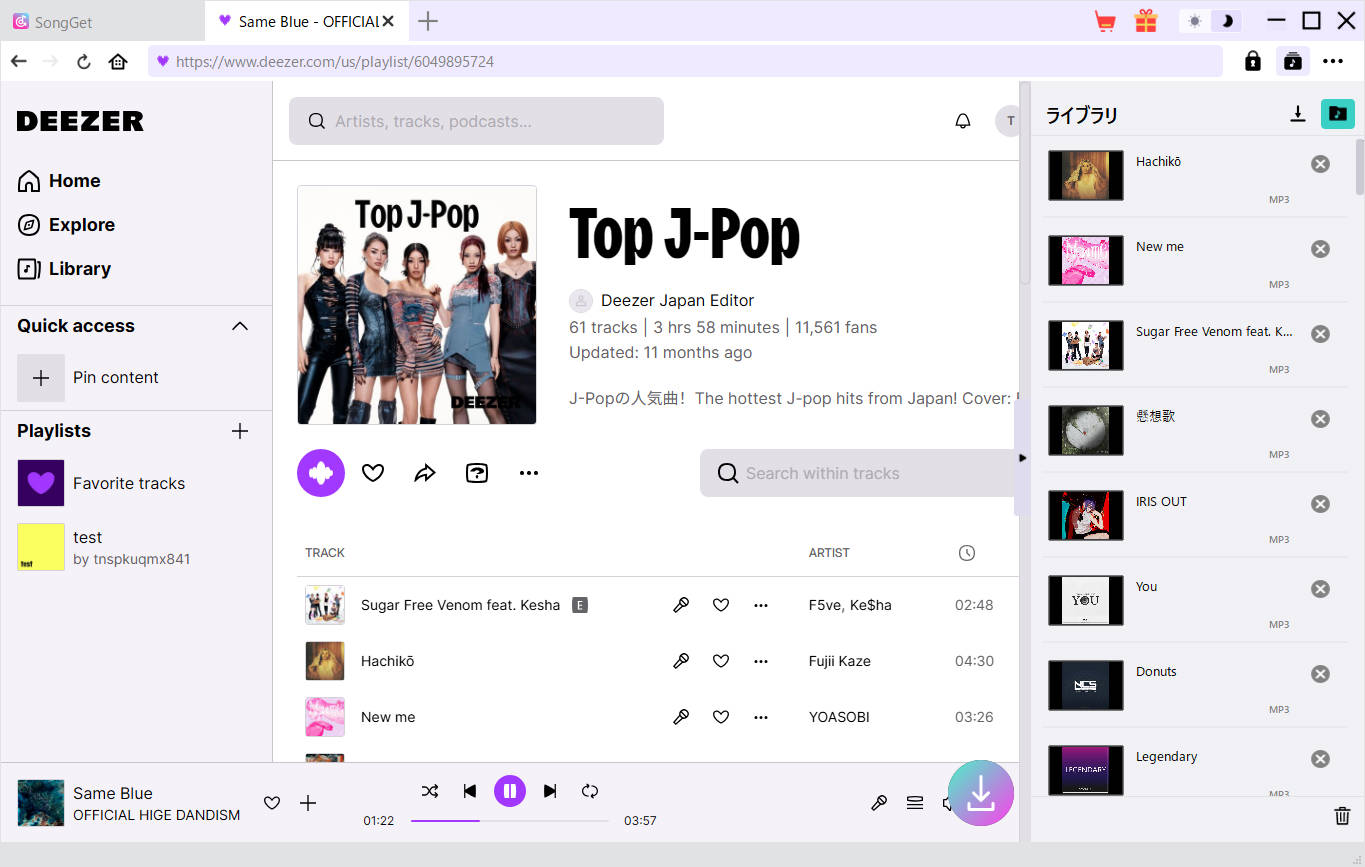Toggle shuffle in the player bar

[430, 791]
